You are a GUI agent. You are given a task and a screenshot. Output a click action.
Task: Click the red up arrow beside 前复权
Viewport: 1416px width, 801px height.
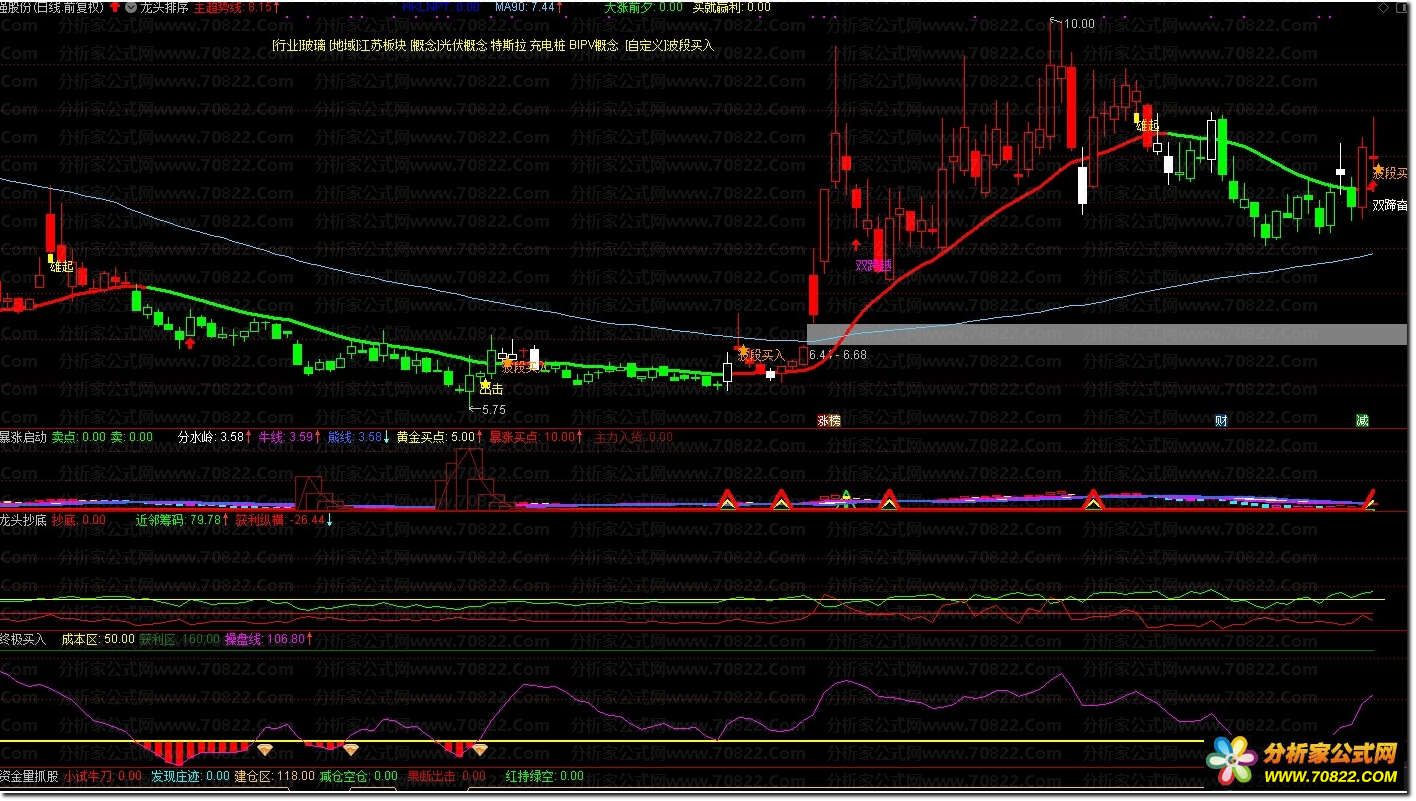(x=115, y=6)
